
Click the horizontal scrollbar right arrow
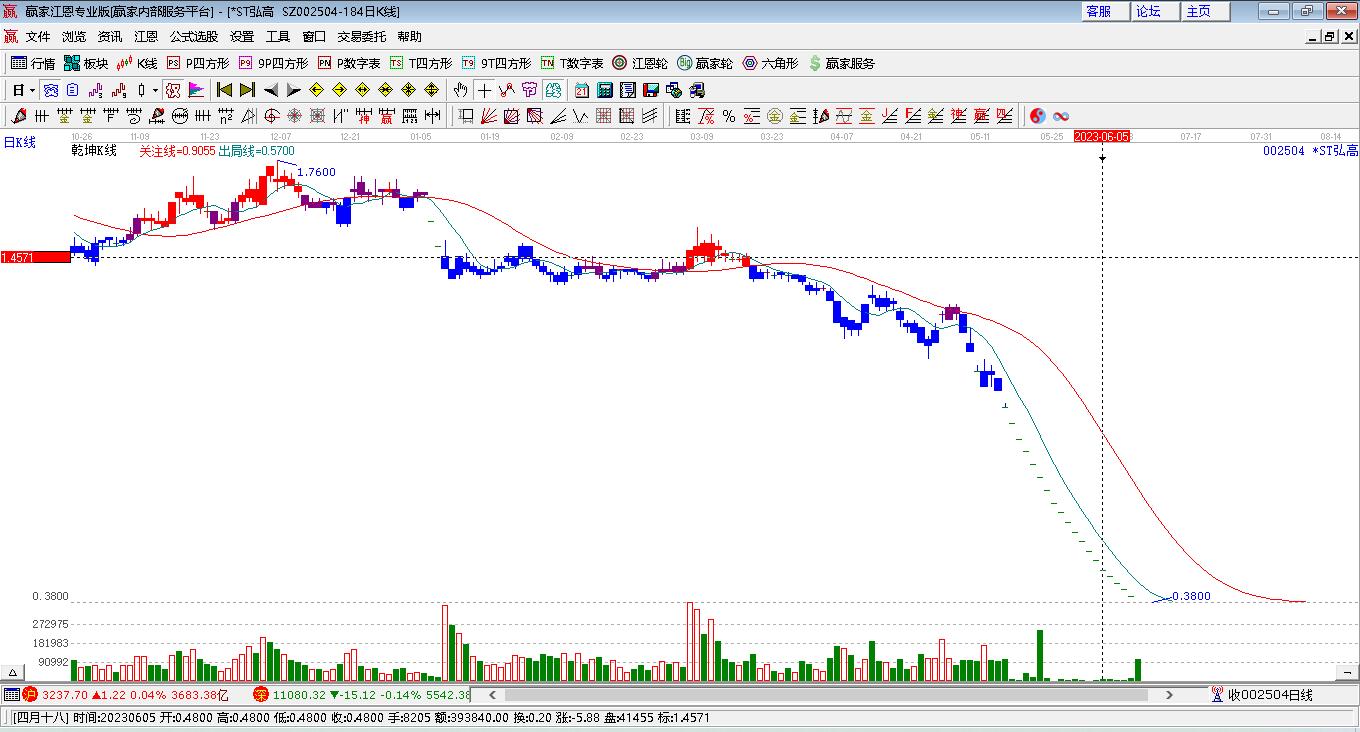[x=1169, y=694]
